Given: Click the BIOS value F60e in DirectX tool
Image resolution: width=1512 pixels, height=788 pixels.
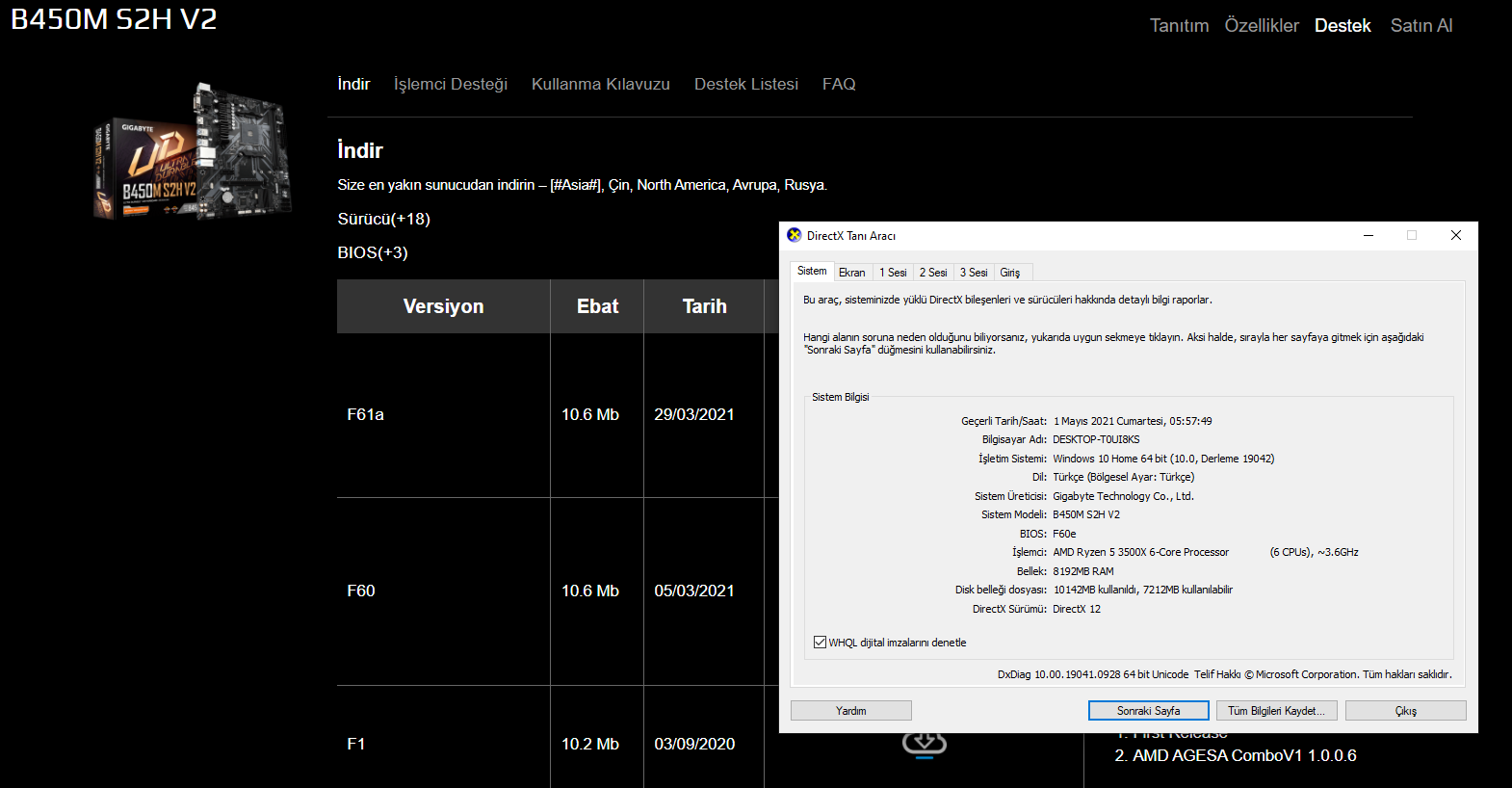Looking at the screenshot, I should click(x=1064, y=534).
